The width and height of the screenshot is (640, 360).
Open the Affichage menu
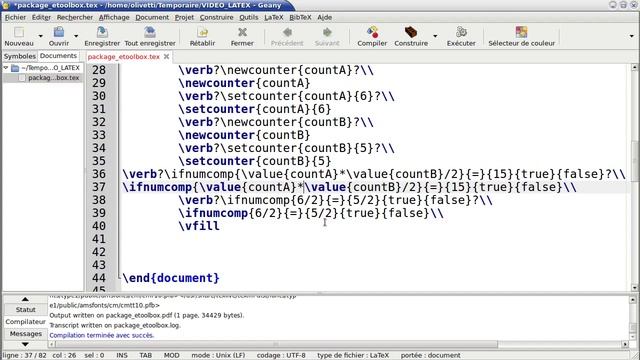point(114,17)
